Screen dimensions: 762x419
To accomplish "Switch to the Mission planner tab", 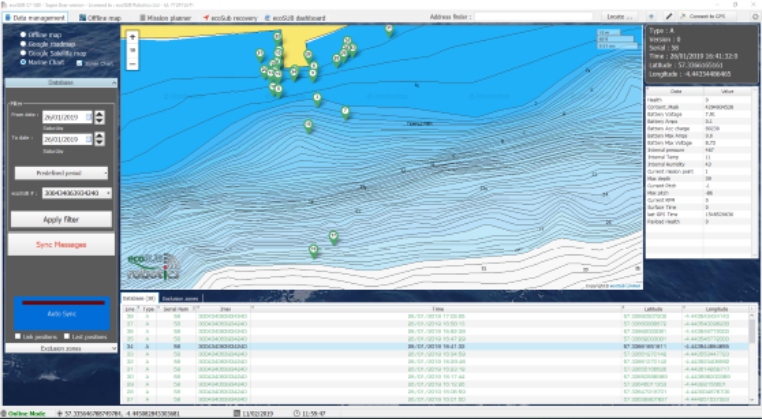I will [x=167, y=18].
